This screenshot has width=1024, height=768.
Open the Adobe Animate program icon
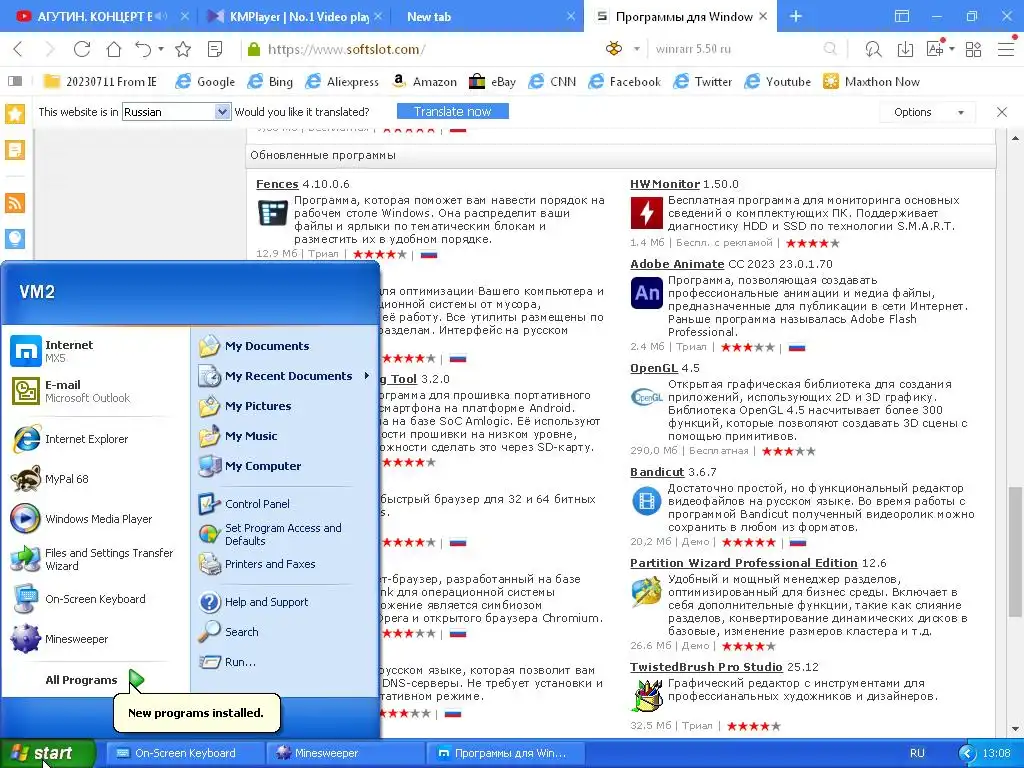click(x=647, y=293)
